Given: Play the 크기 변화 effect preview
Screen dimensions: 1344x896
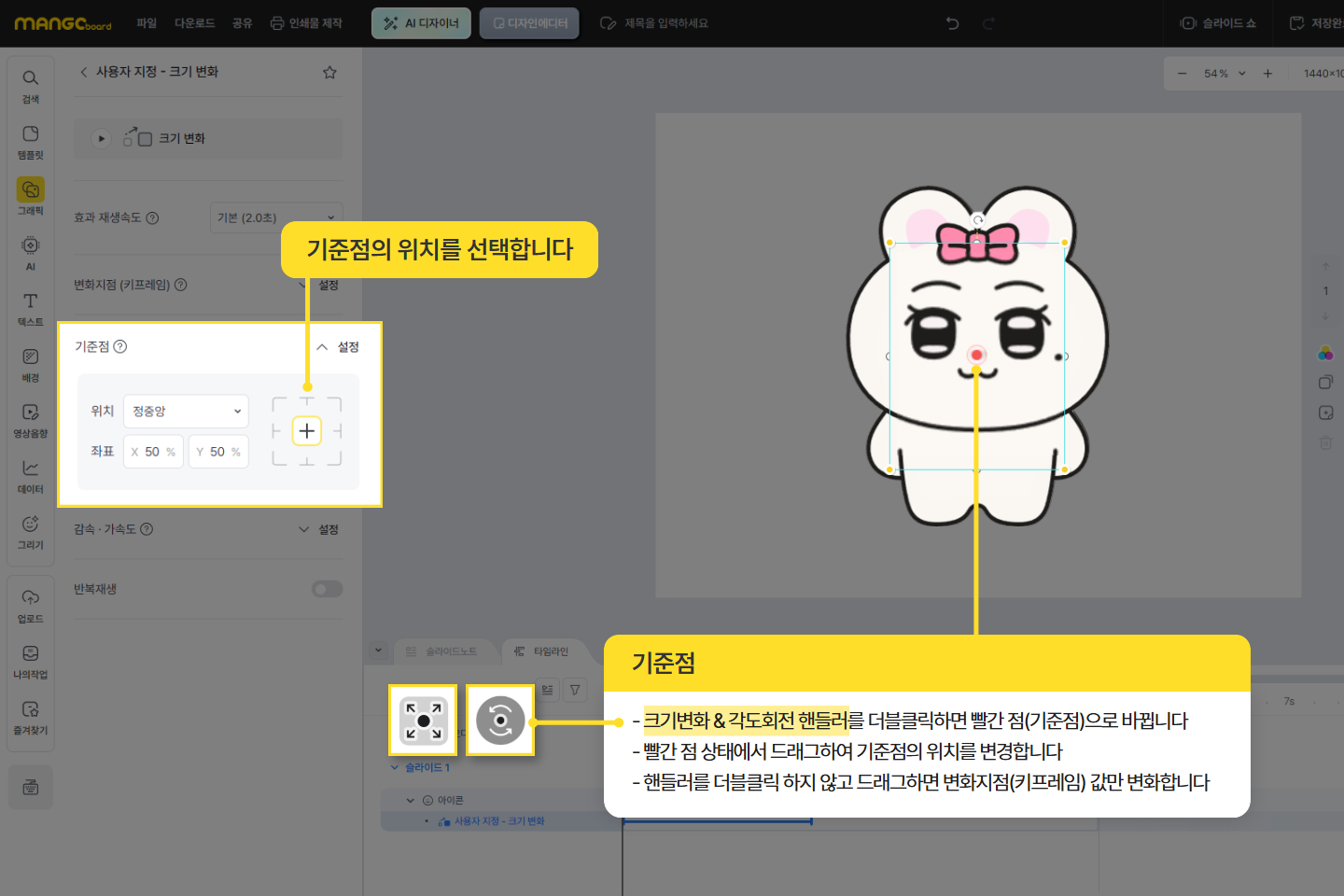Looking at the screenshot, I should pyautogui.click(x=102, y=138).
